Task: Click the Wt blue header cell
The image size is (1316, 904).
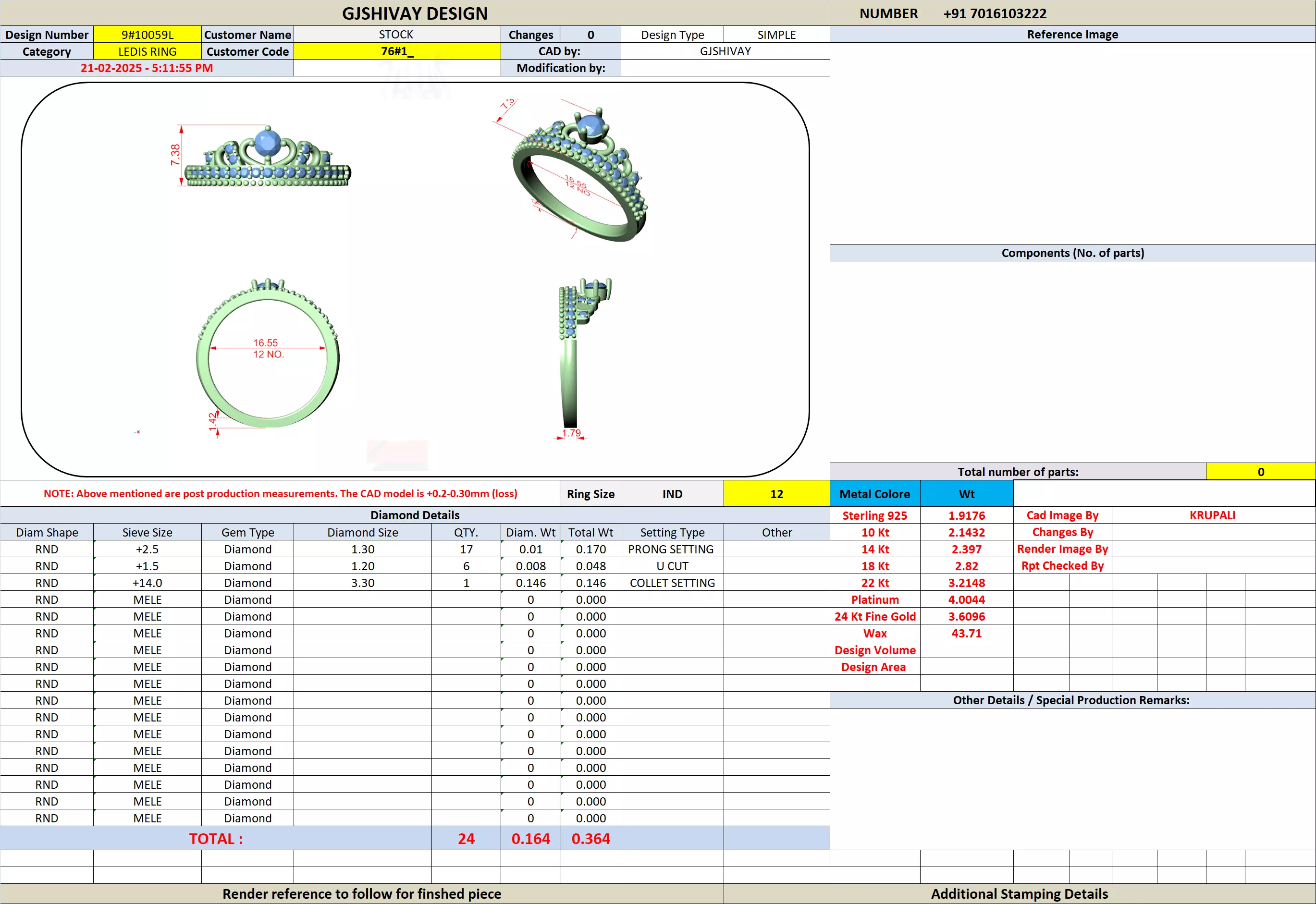Action: click(967, 494)
